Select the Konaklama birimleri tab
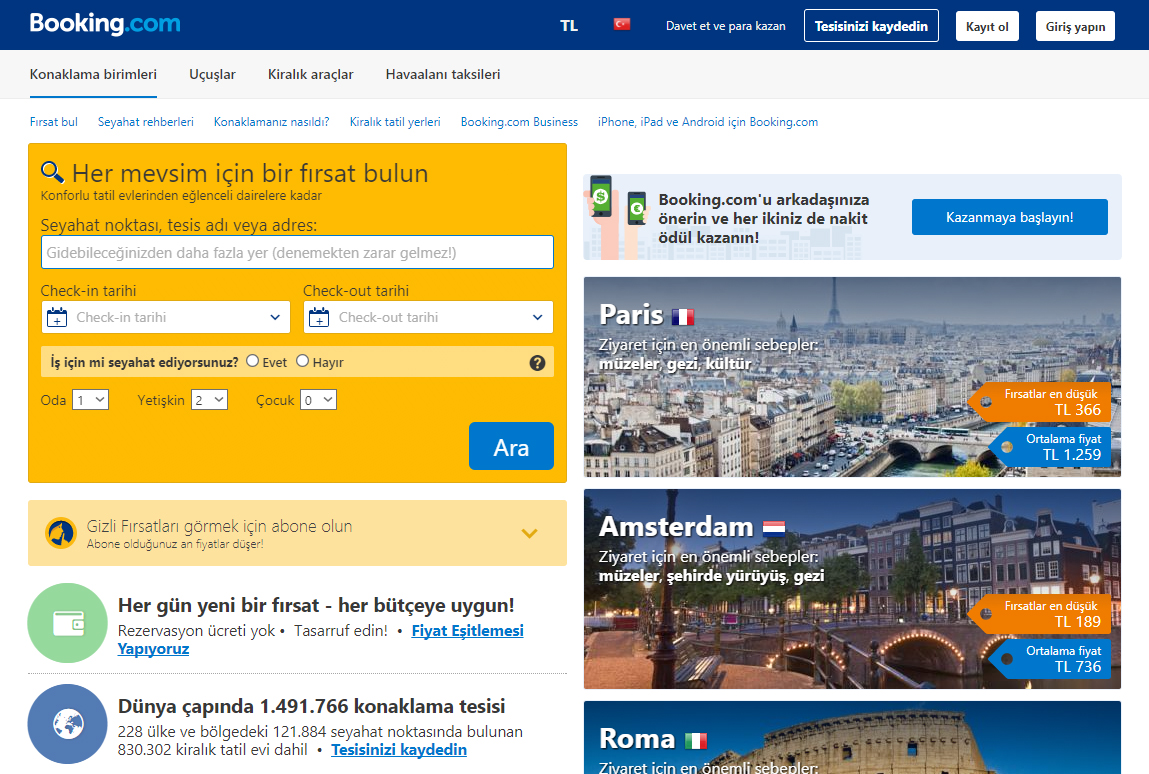Screen dimensions: 1149x774 coord(93,74)
